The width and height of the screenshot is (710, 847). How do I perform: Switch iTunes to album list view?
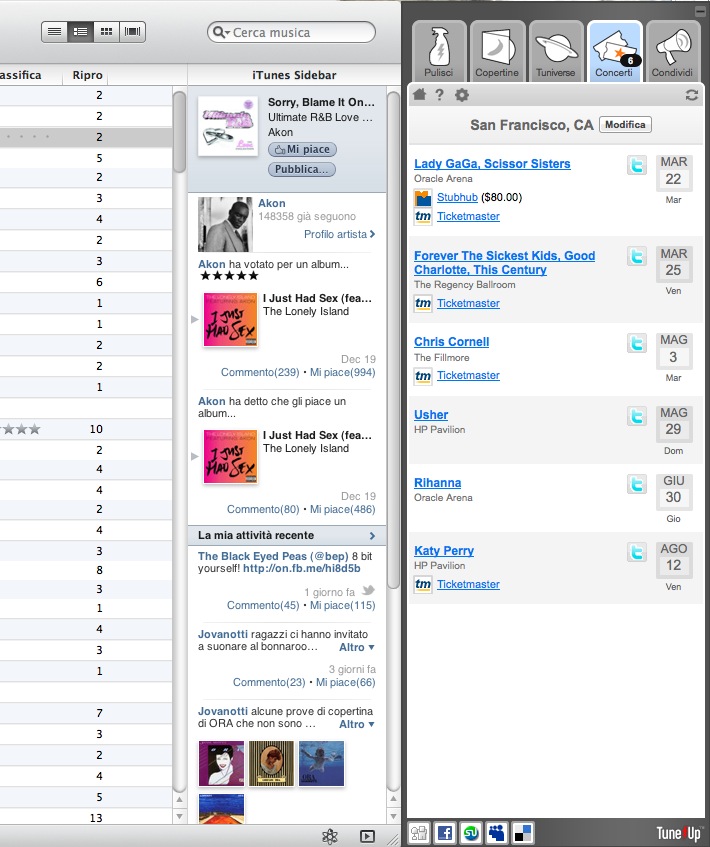[81, 32]
